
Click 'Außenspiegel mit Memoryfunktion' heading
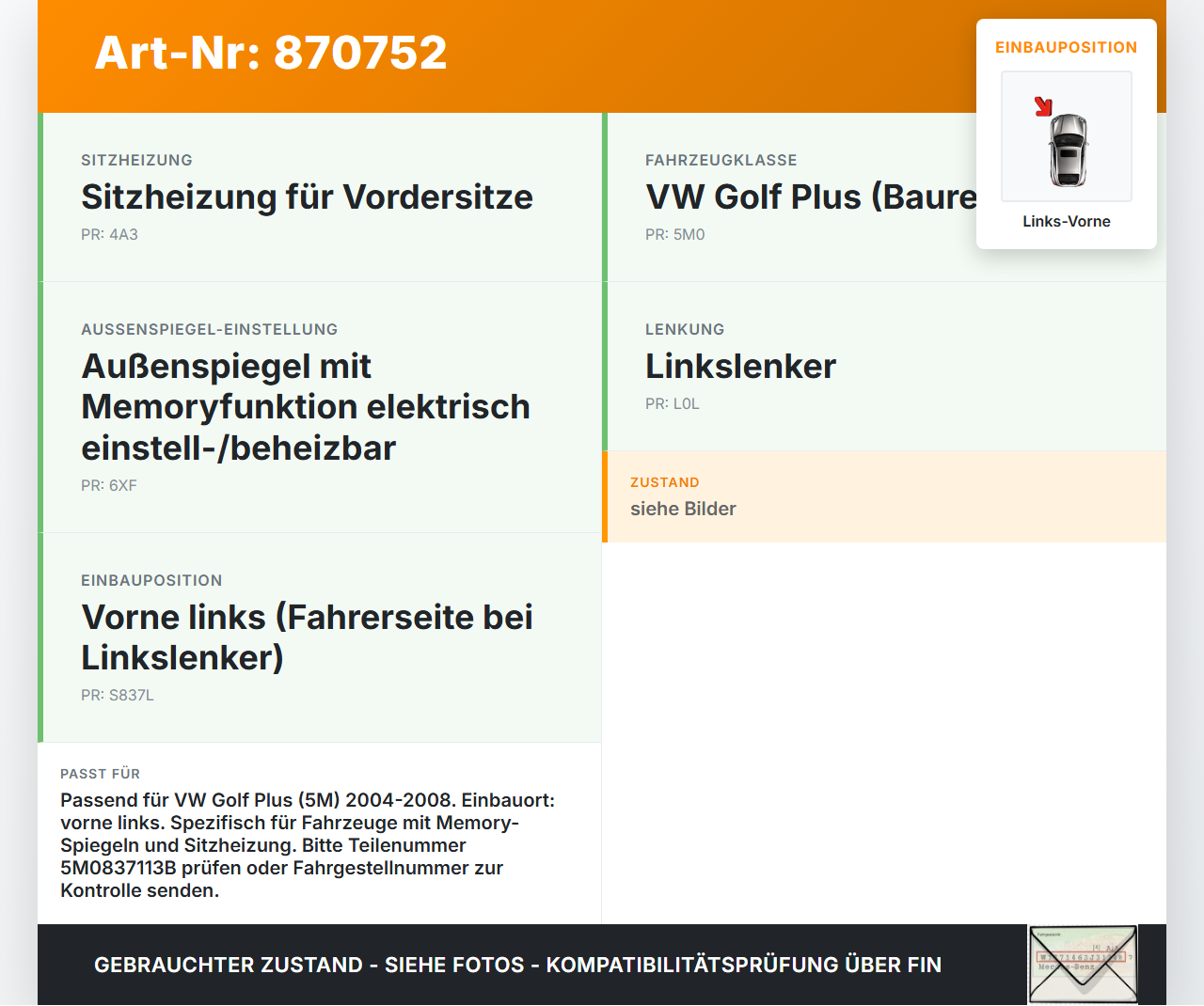coord(306,406)
